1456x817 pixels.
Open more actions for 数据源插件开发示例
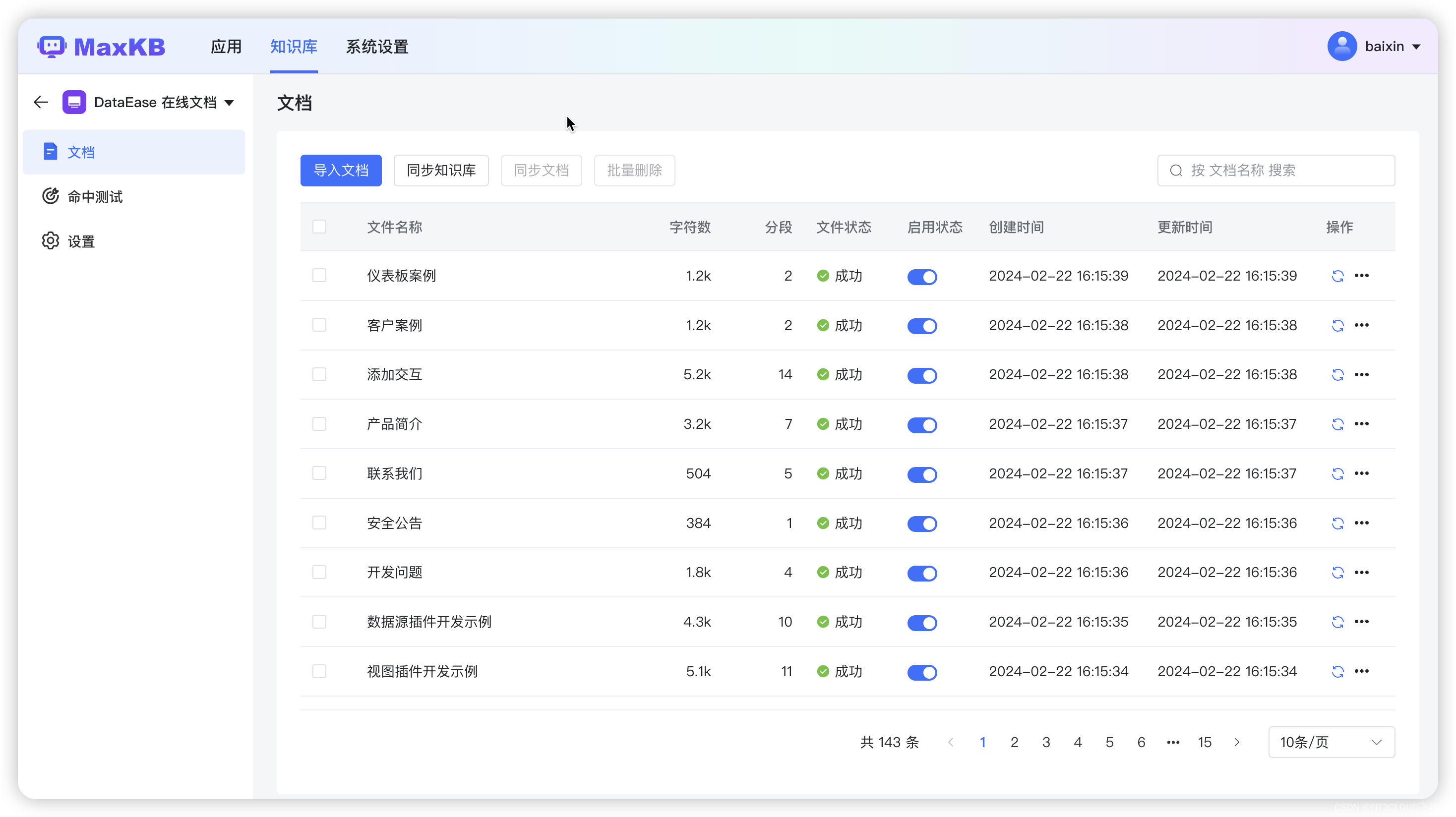[x=1362, y=622]
